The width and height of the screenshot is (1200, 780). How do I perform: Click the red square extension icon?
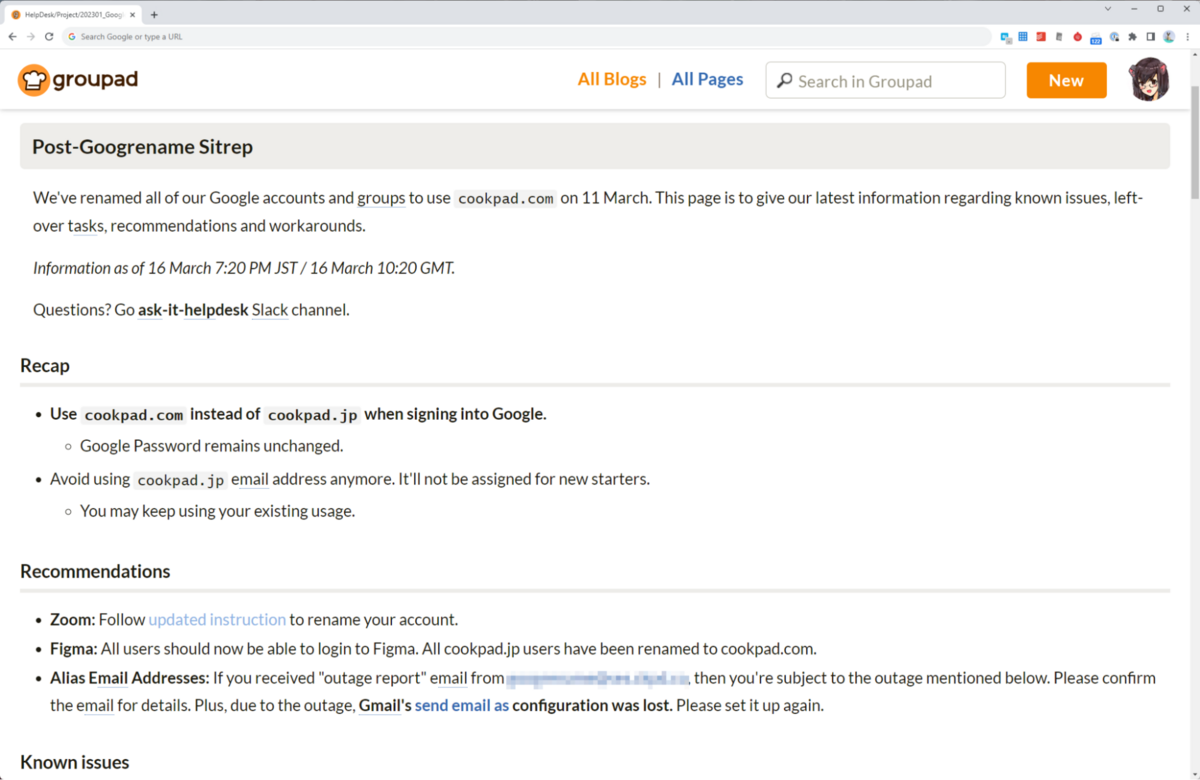[1041, 36]
